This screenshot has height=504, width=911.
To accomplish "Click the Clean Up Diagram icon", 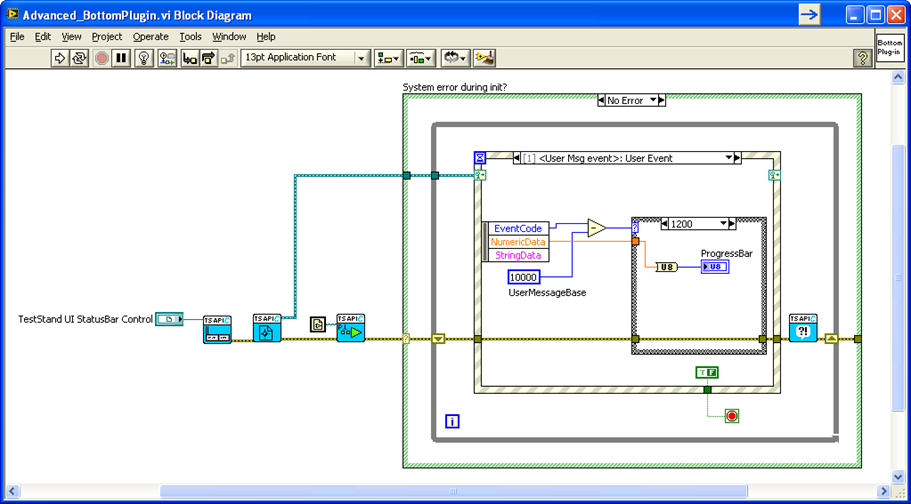I will (x=484, y=58).
